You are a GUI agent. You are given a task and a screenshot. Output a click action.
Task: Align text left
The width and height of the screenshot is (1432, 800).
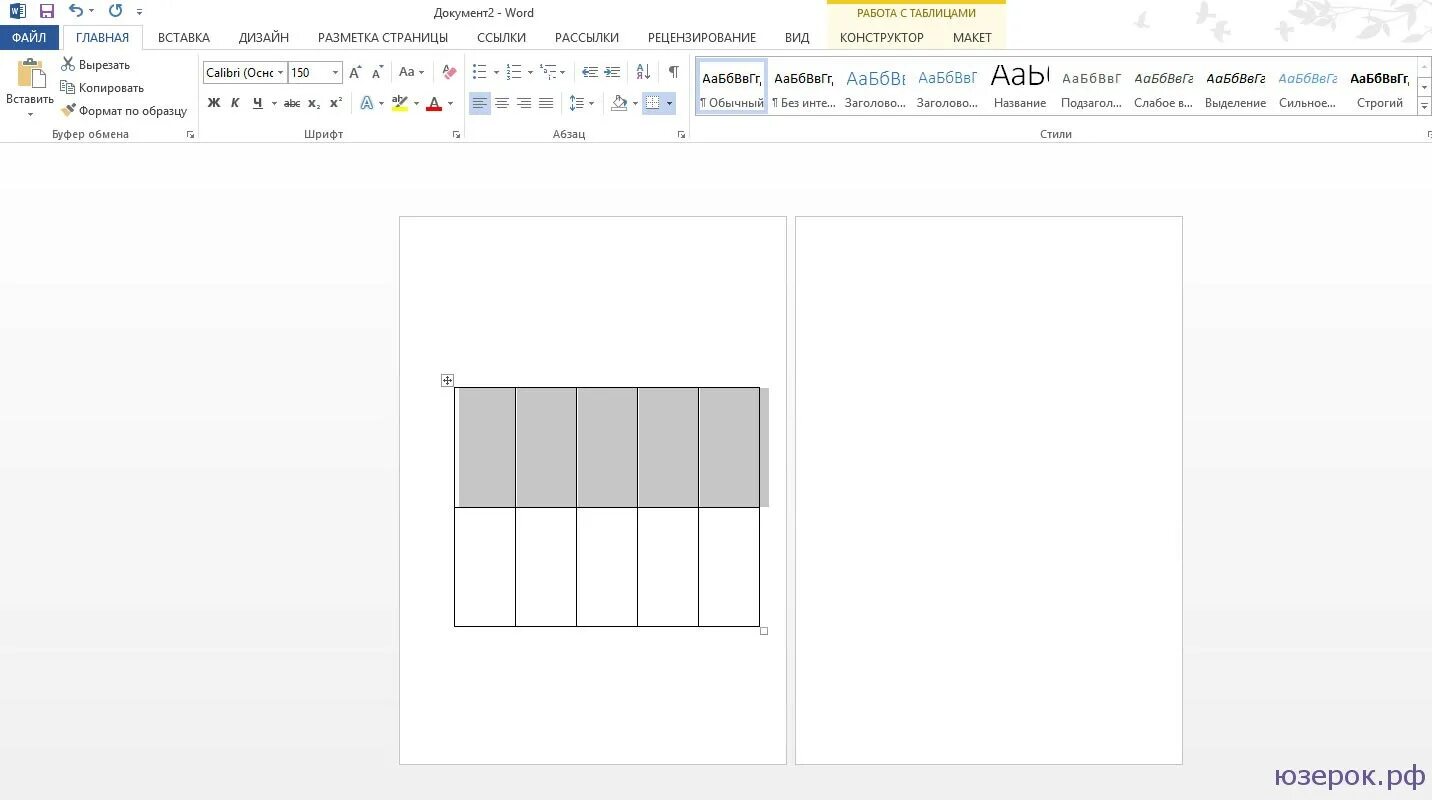tap(480, 103)
